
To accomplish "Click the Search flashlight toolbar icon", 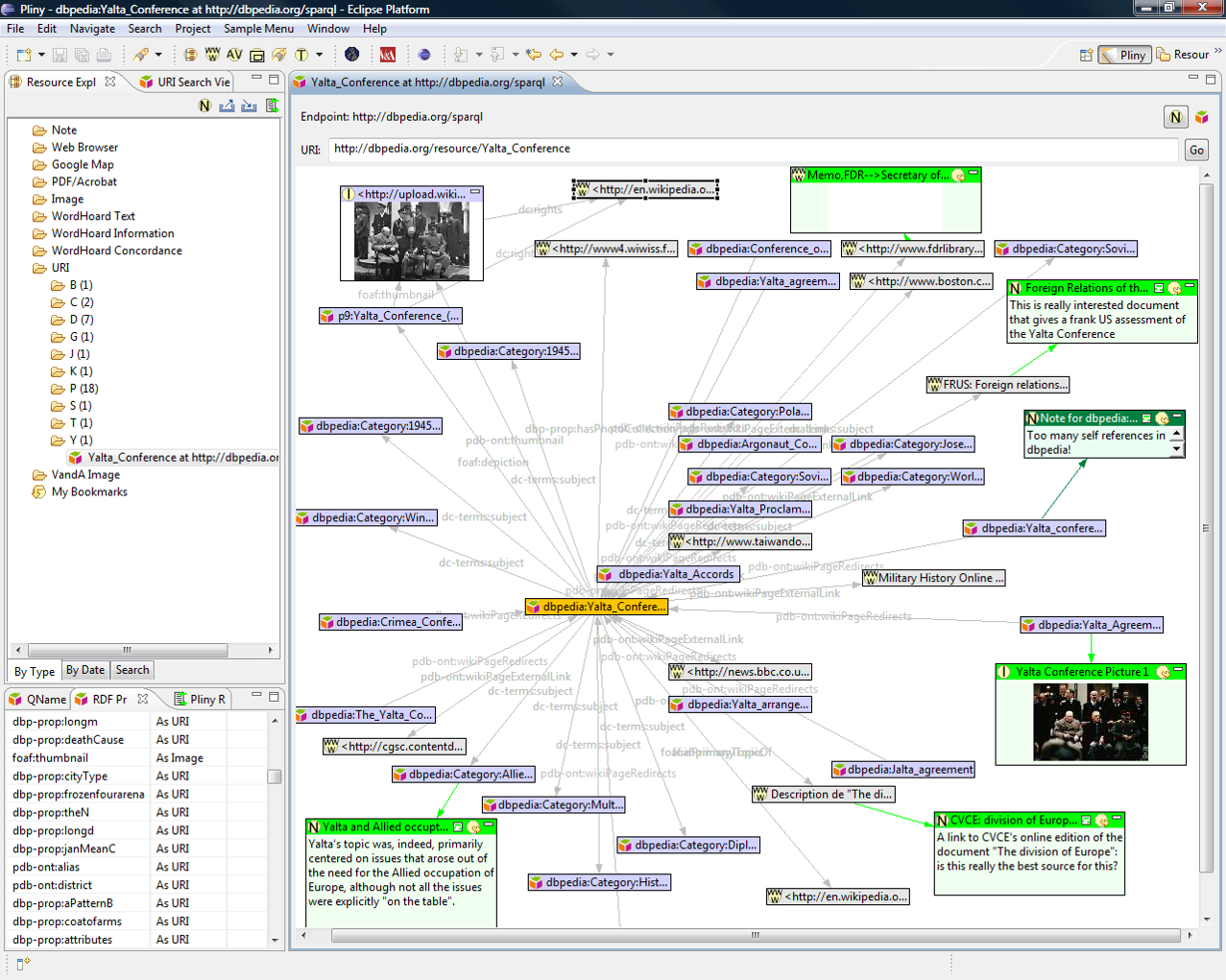I will (x=141, y=55).
